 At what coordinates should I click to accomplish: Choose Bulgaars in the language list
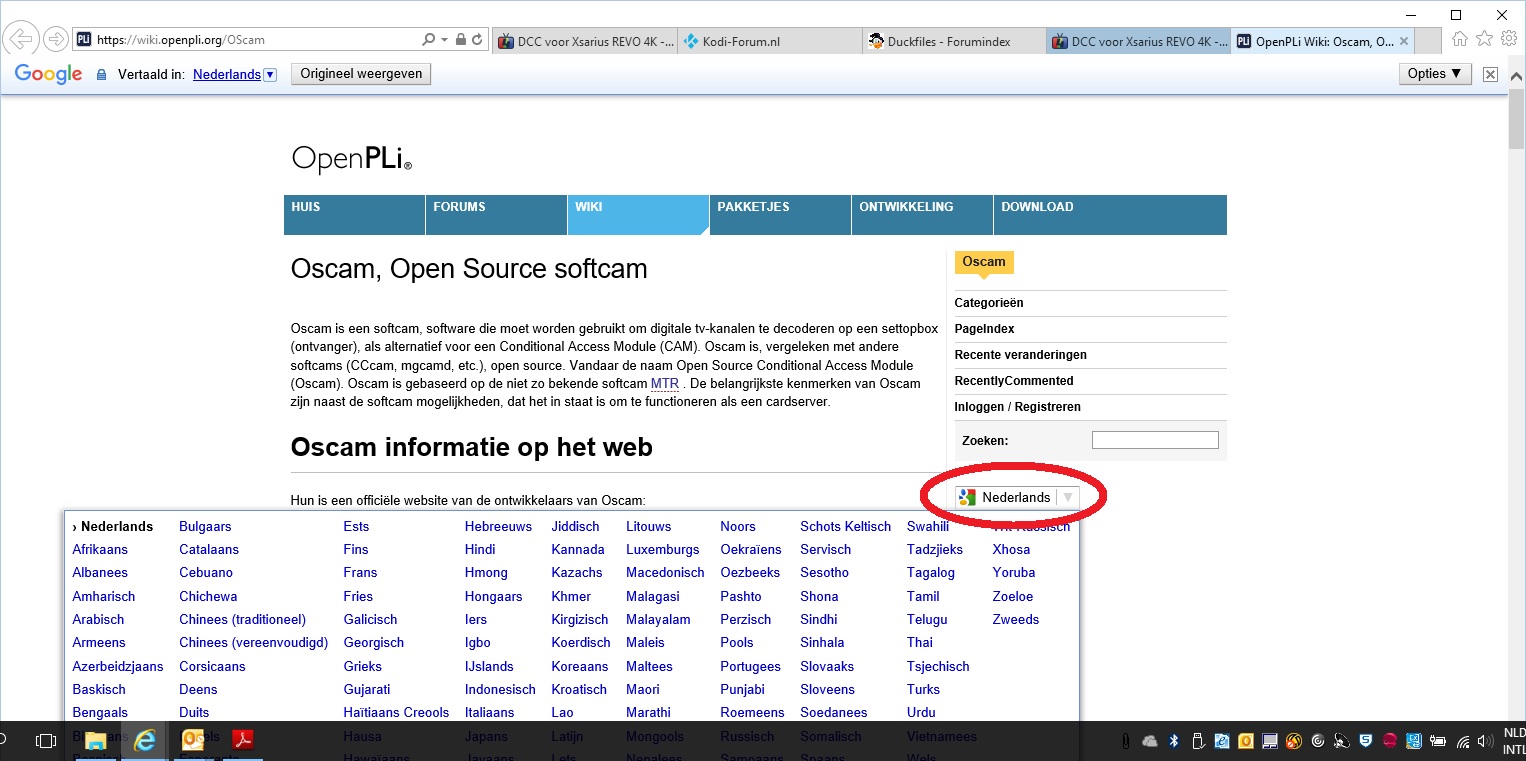[x=205, y=526]
